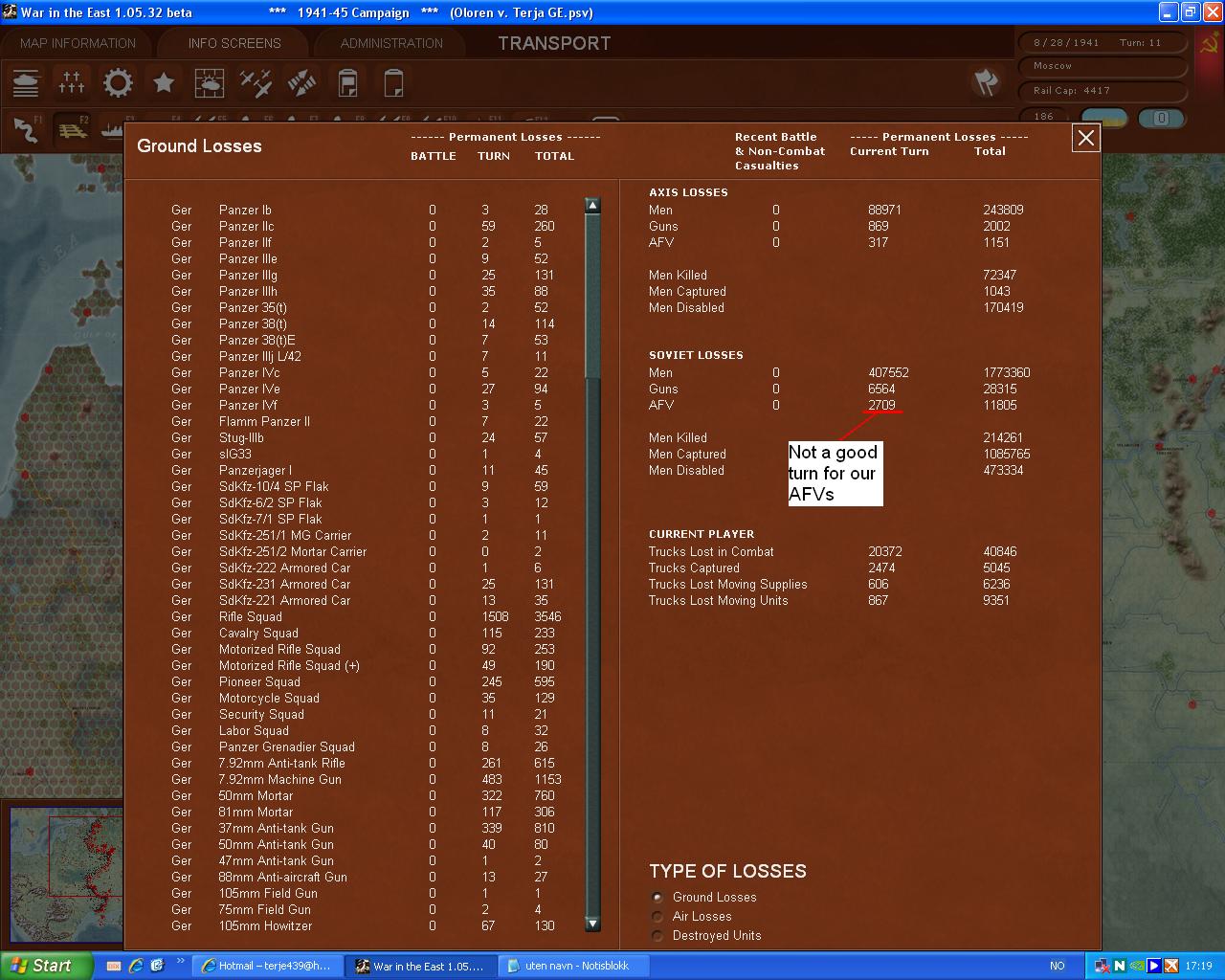The width and height of the screenshot is (1225, 980).
Task: Open the Map Information tab
Action: click(78, 43)
